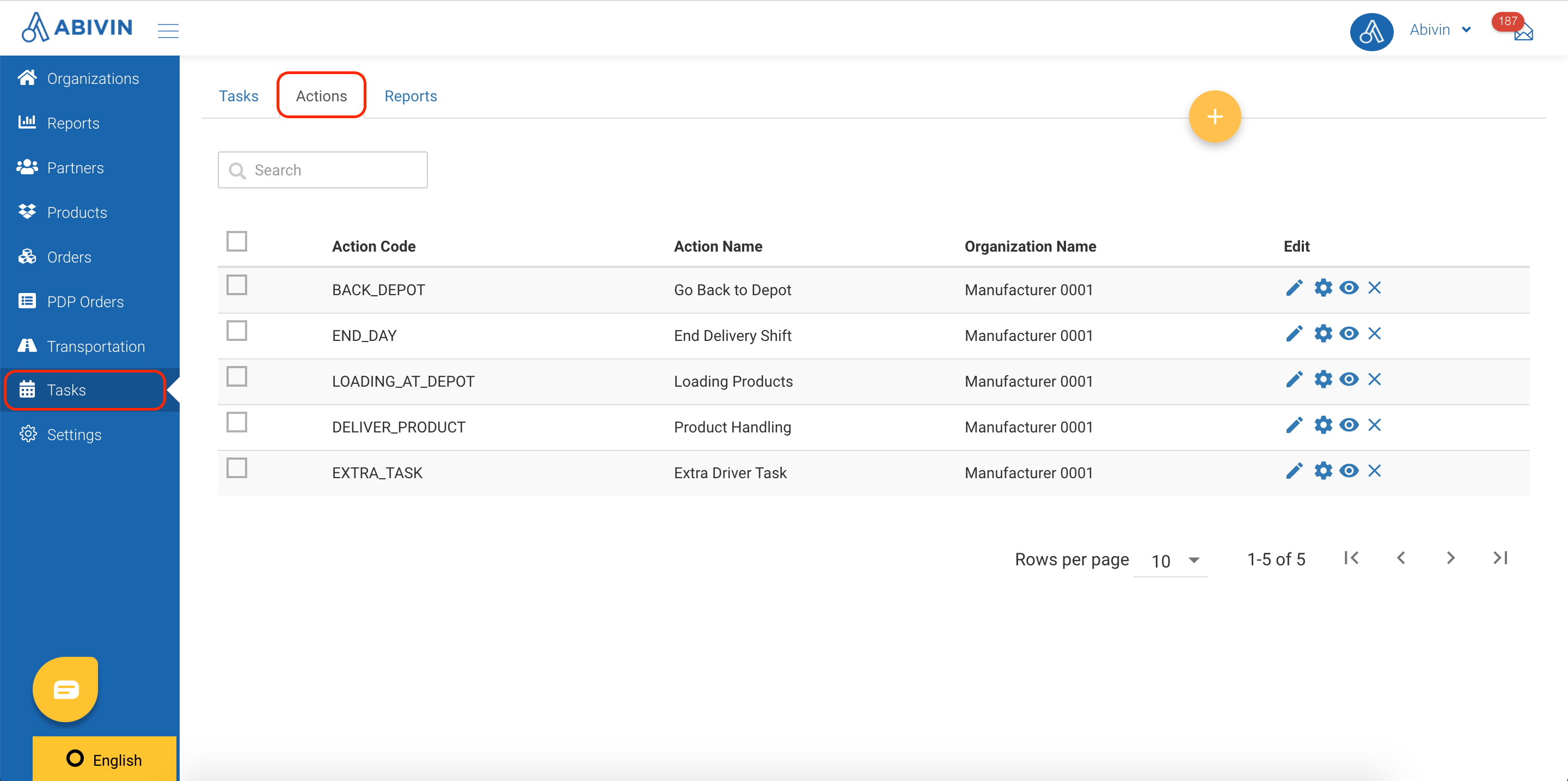
Task: Sort by Organization Name column header
Action: (1031, 247)
